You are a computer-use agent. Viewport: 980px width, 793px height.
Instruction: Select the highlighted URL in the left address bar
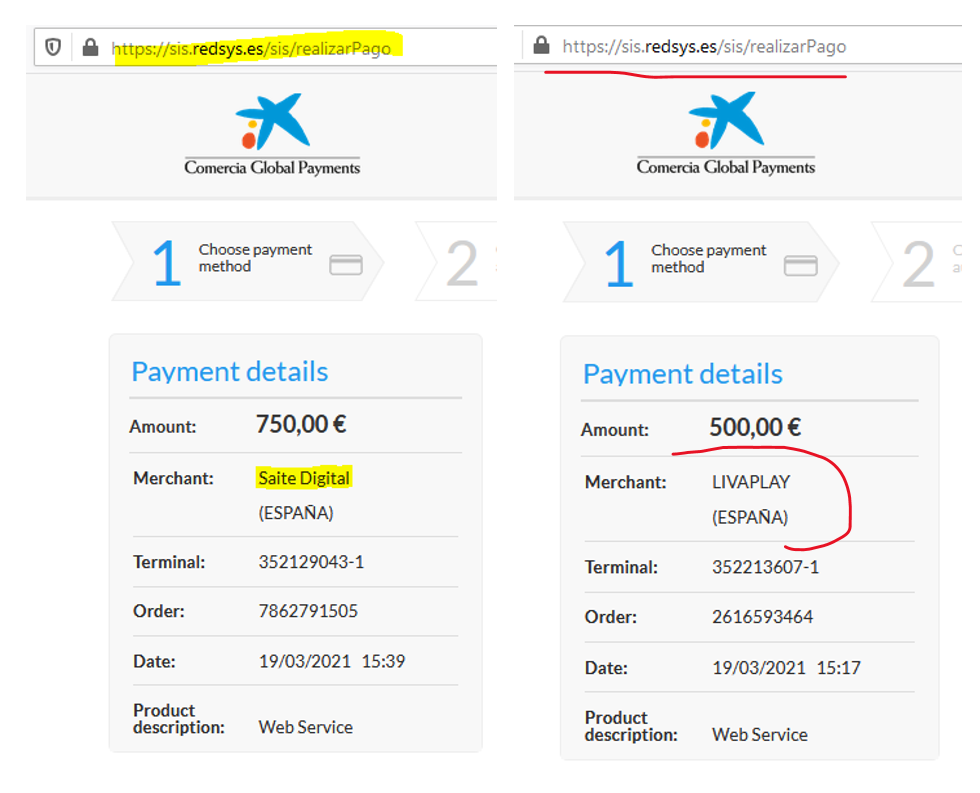[x=252, y=46]
